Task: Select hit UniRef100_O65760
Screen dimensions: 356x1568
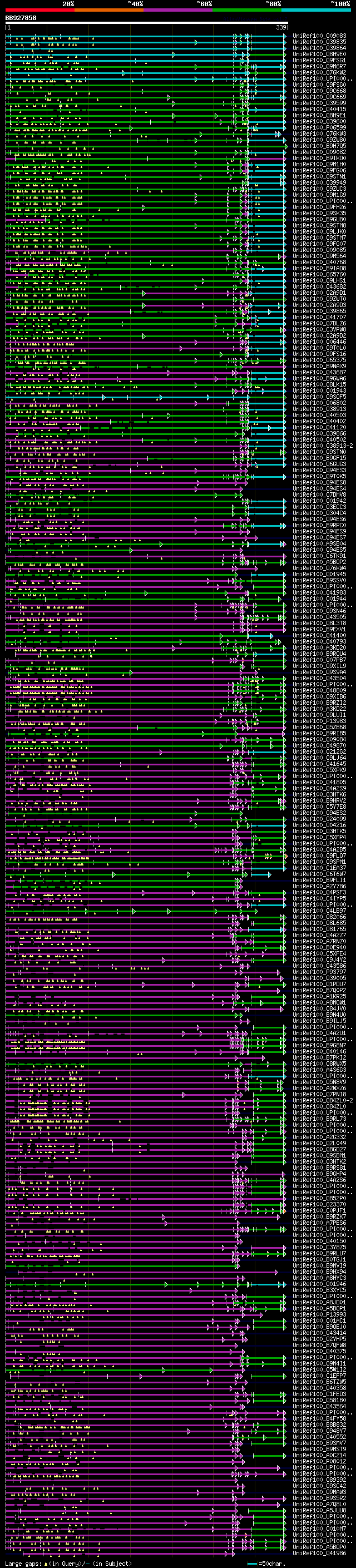Action: tap(319, 275)
